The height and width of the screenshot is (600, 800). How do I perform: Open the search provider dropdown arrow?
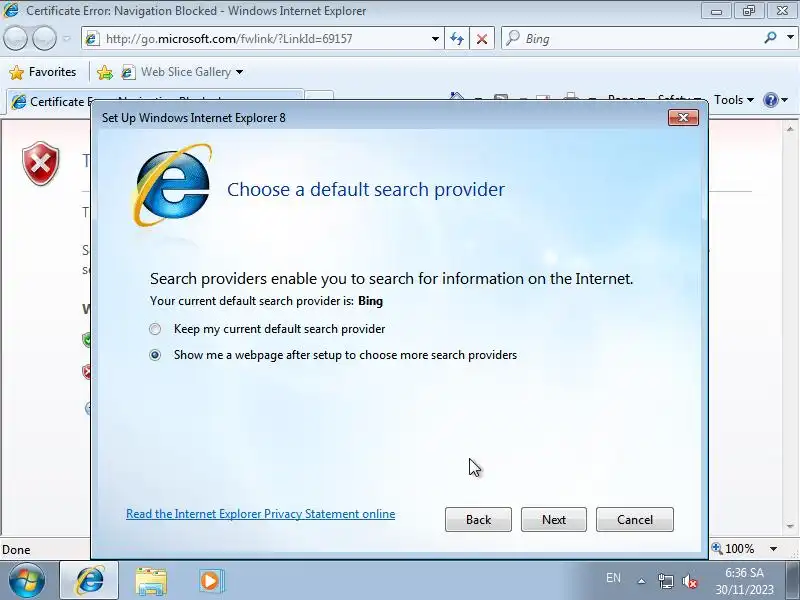click(x=790, y=37)
